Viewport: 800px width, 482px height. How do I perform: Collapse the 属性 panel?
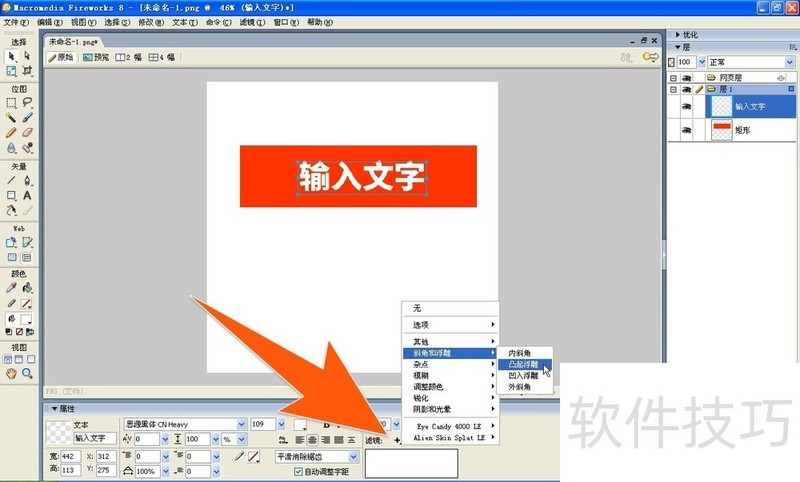coord(55,409)
